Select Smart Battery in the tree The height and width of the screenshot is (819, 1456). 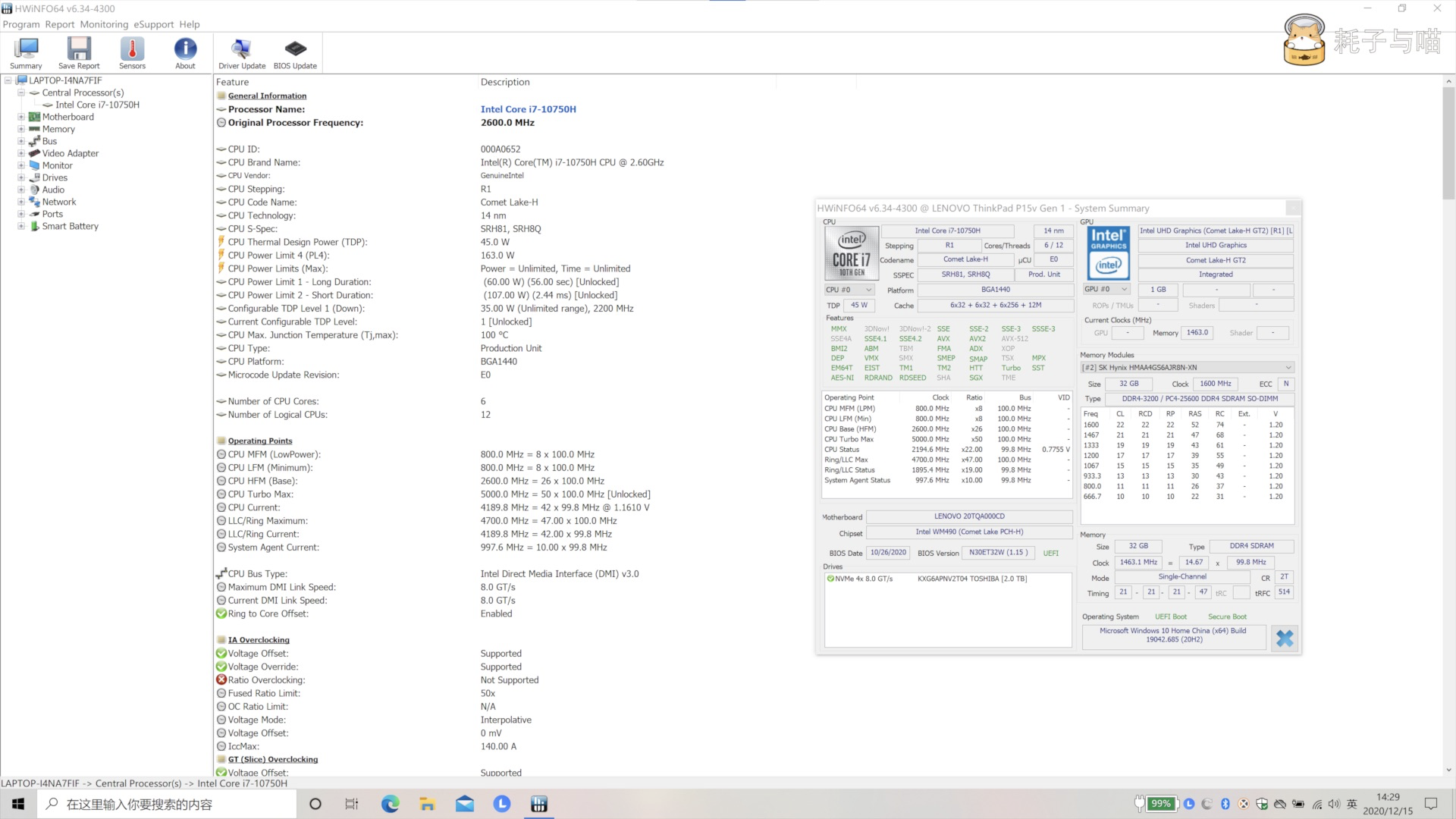(x=71, y=226)
